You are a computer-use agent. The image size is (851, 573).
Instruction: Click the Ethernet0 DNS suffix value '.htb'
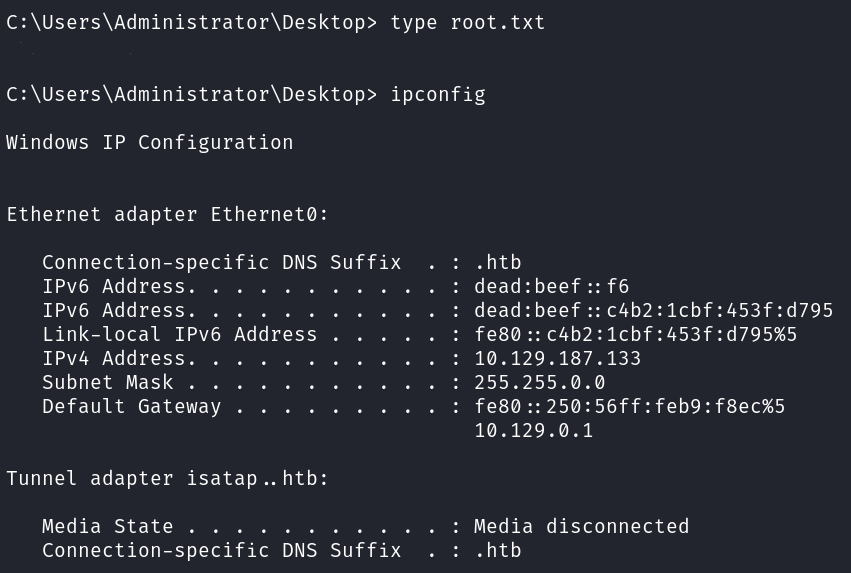point(497,262)
